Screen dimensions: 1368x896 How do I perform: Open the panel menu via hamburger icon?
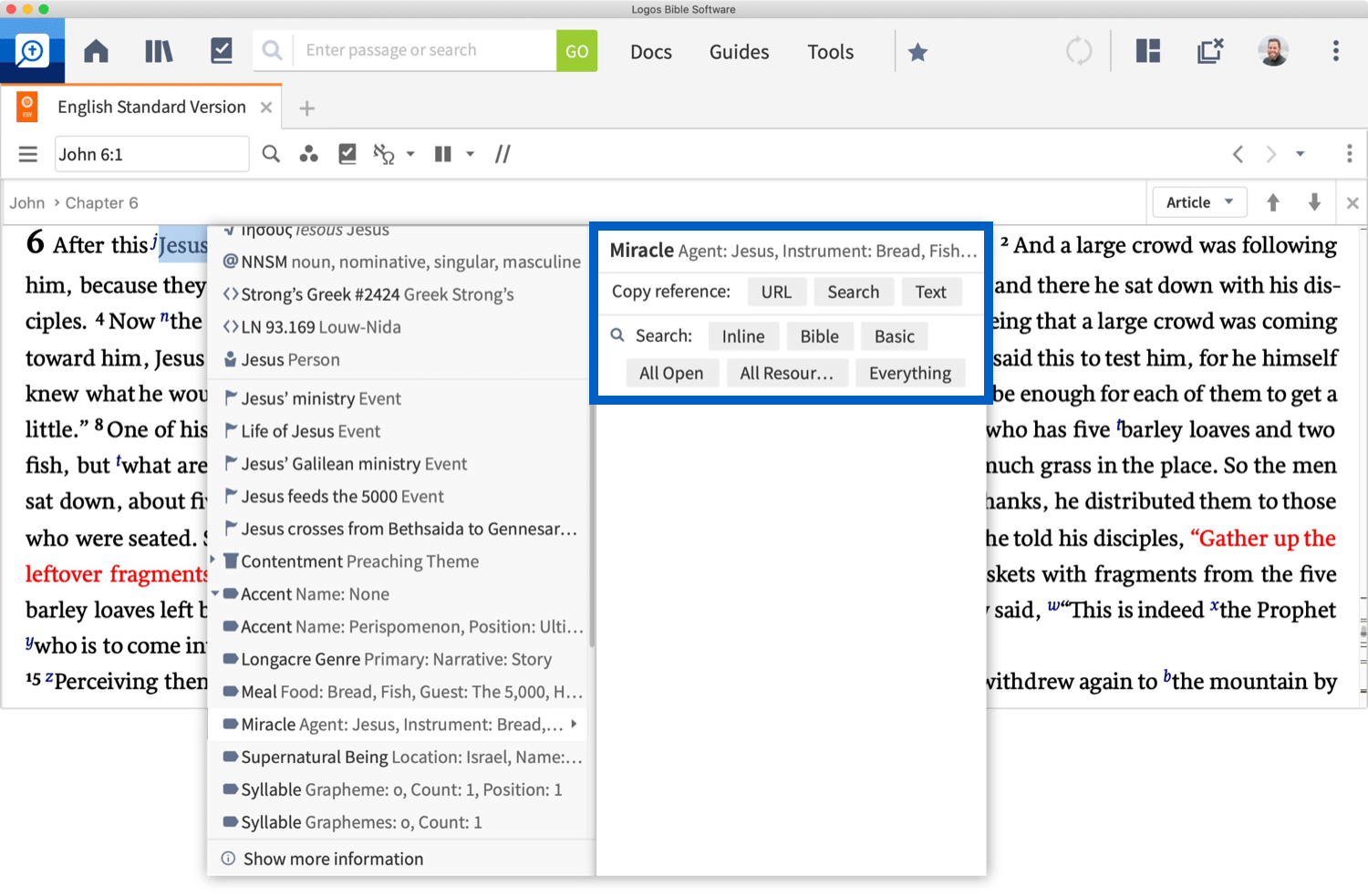[28, 153]
